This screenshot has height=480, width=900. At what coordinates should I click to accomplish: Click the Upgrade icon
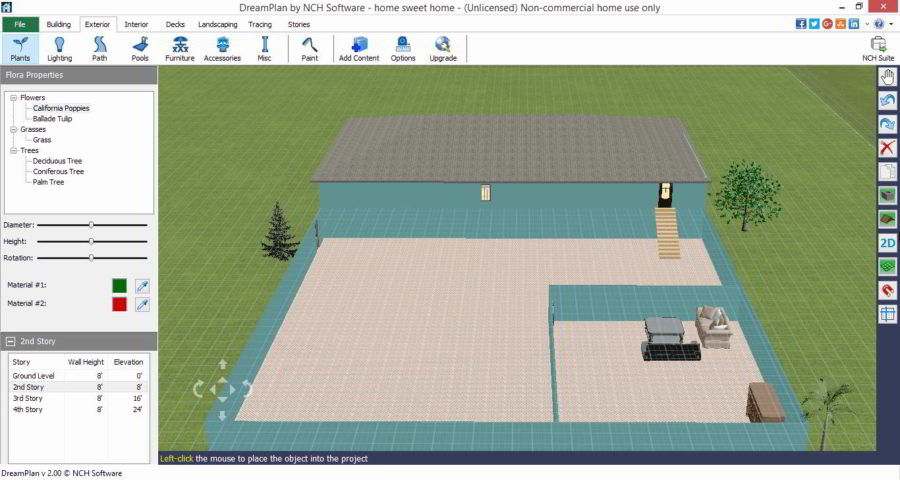(x=443, y=49)
